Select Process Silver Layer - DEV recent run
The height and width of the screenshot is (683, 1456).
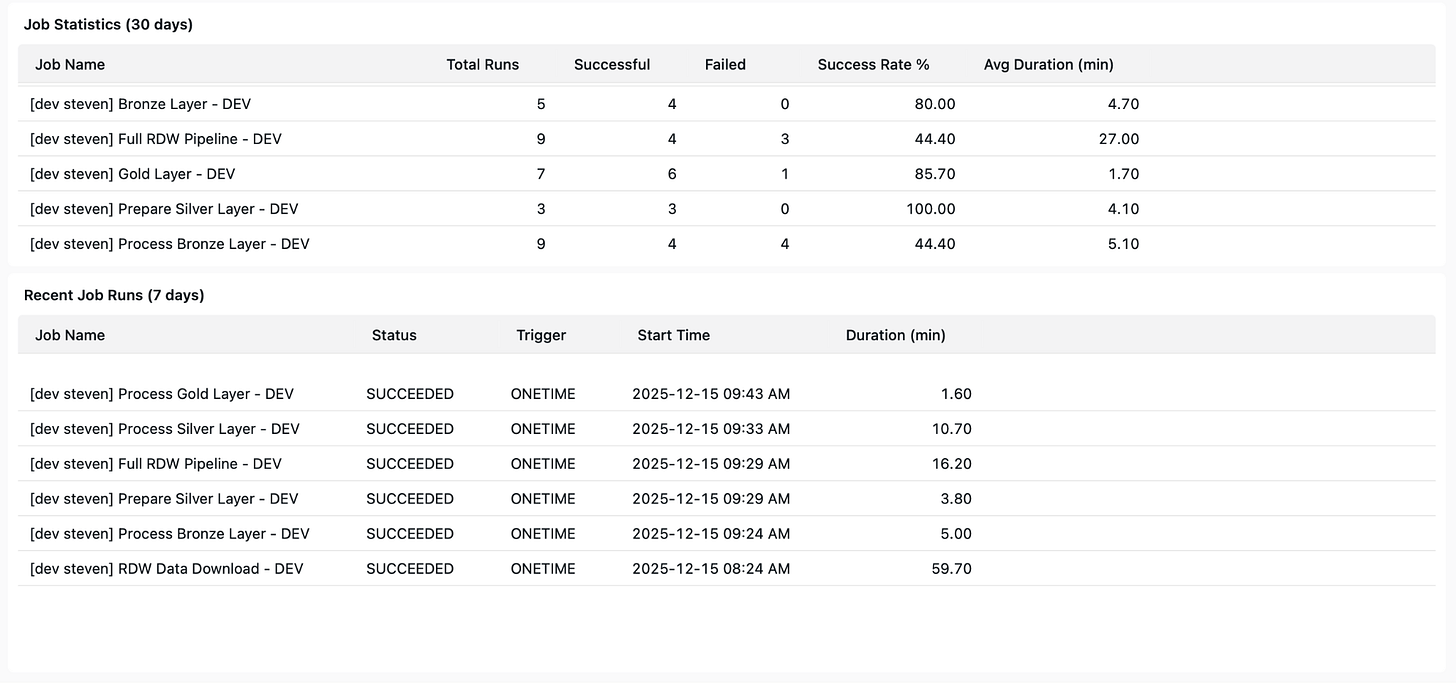(165, 429)
